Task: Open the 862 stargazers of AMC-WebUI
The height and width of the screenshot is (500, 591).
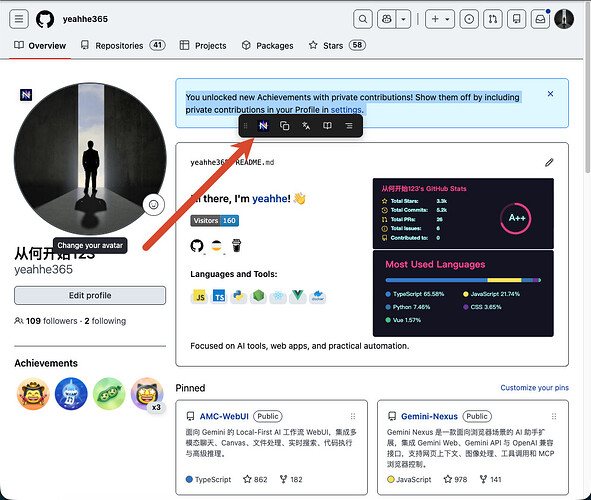Action: point(255,479)
